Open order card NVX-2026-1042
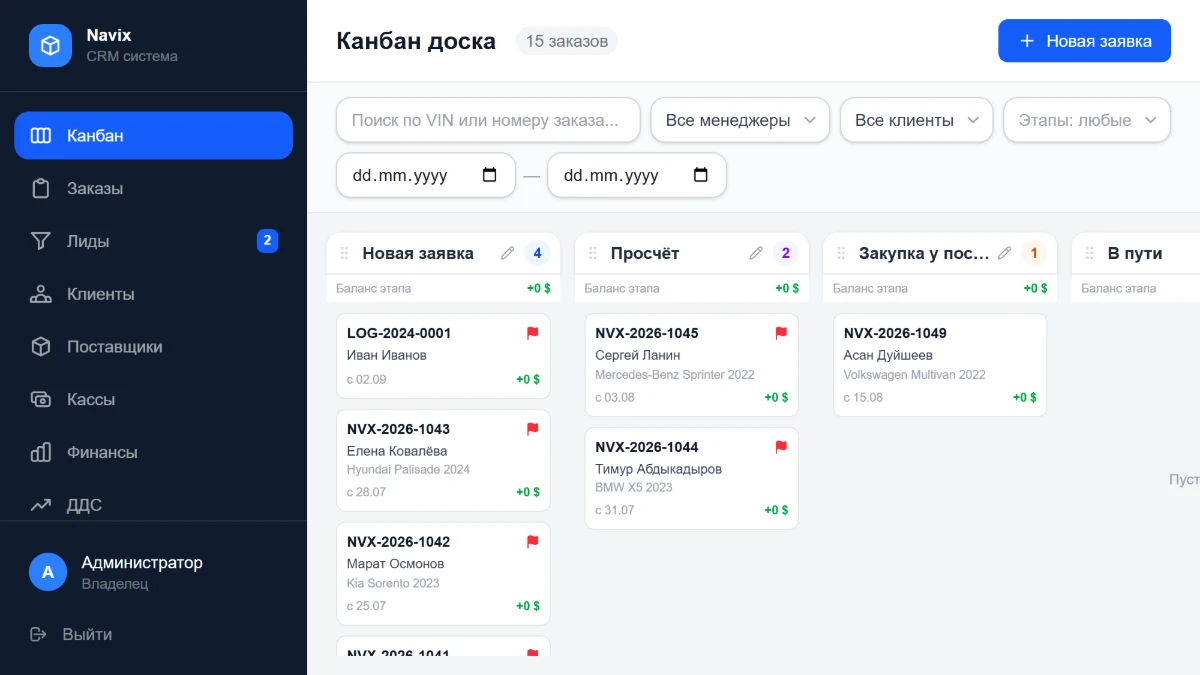 (443, 574)
